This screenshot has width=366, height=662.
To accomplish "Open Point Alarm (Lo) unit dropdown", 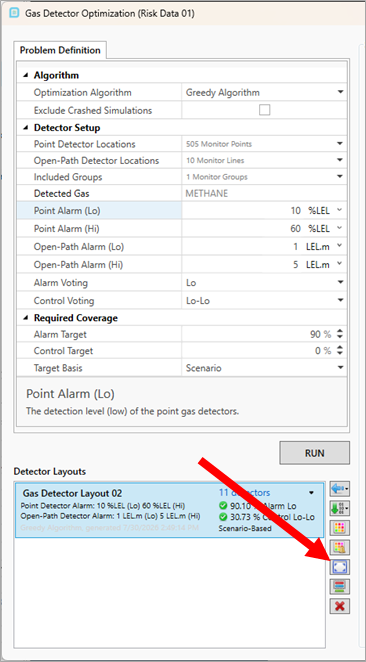I will pyautogui.click(x=340, y=211).
